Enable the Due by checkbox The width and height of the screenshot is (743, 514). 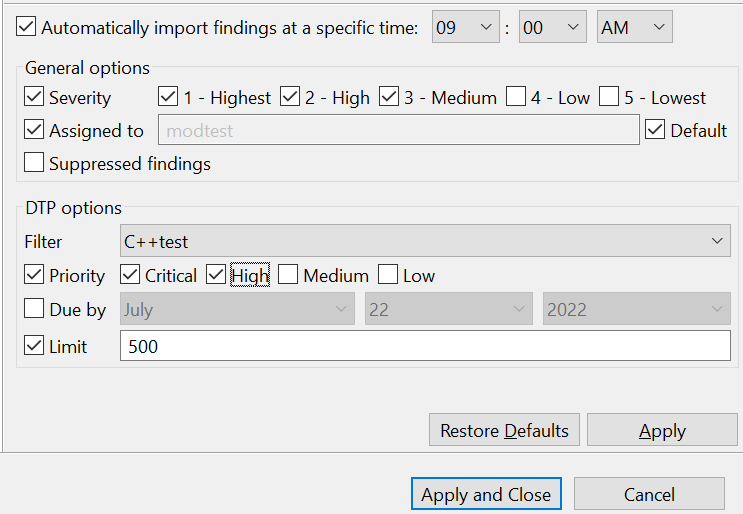tap(34, 308)
